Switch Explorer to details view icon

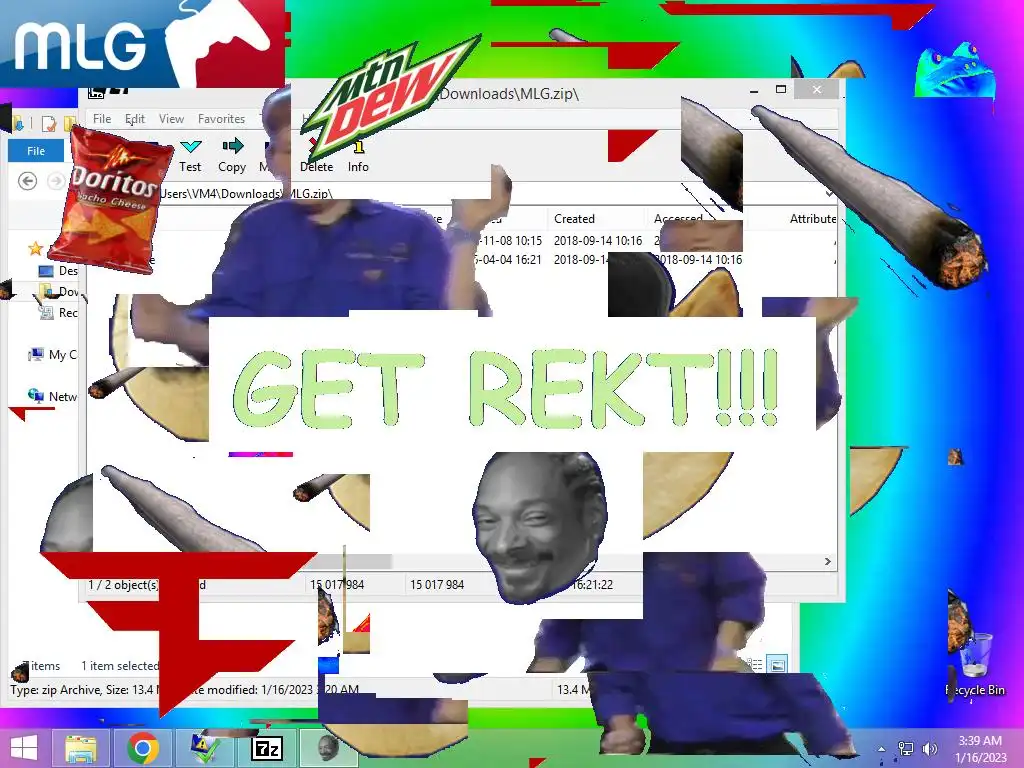755,665
